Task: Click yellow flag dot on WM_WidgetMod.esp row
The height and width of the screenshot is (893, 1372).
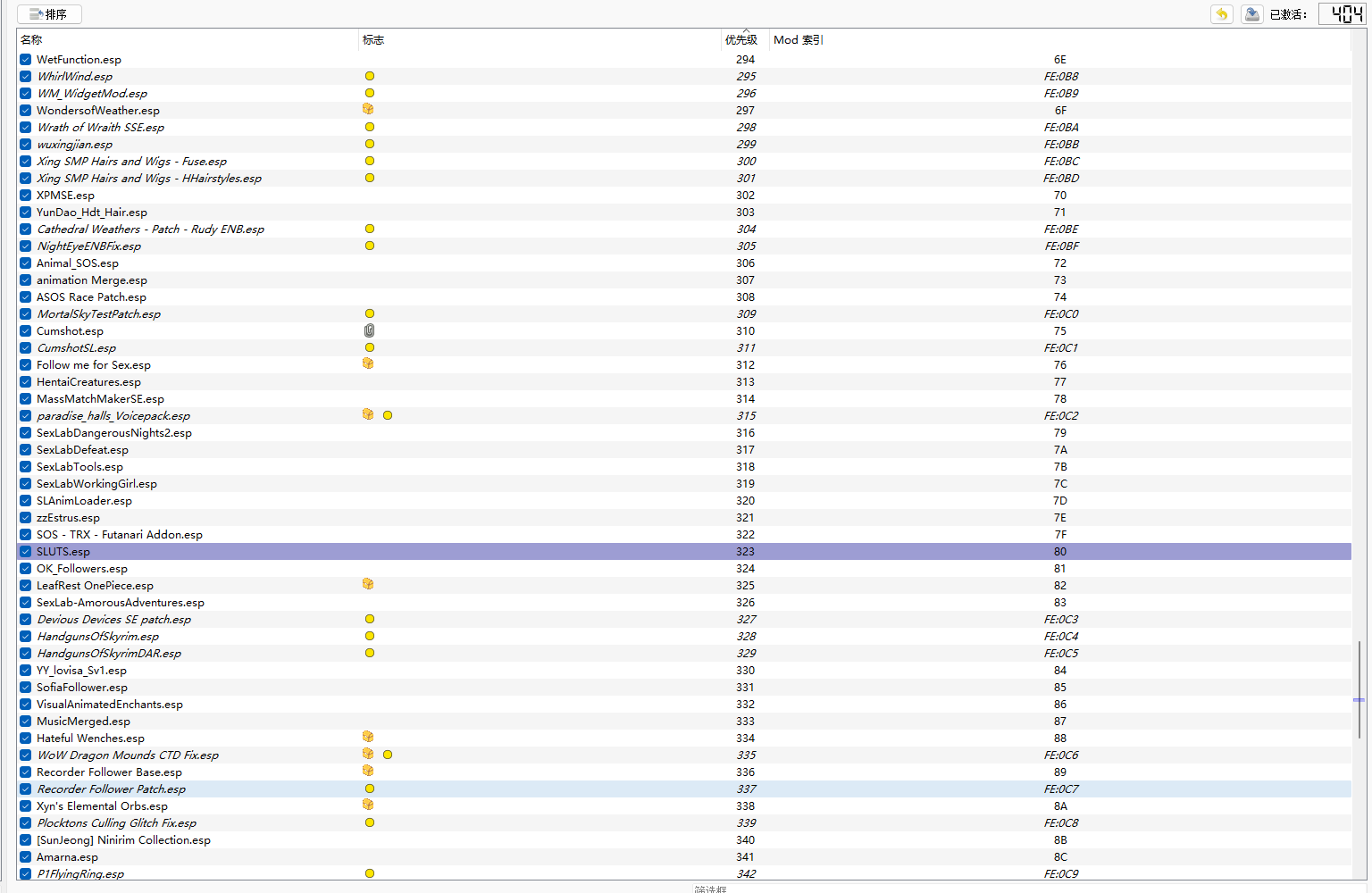Action: [x=370, y=93]
